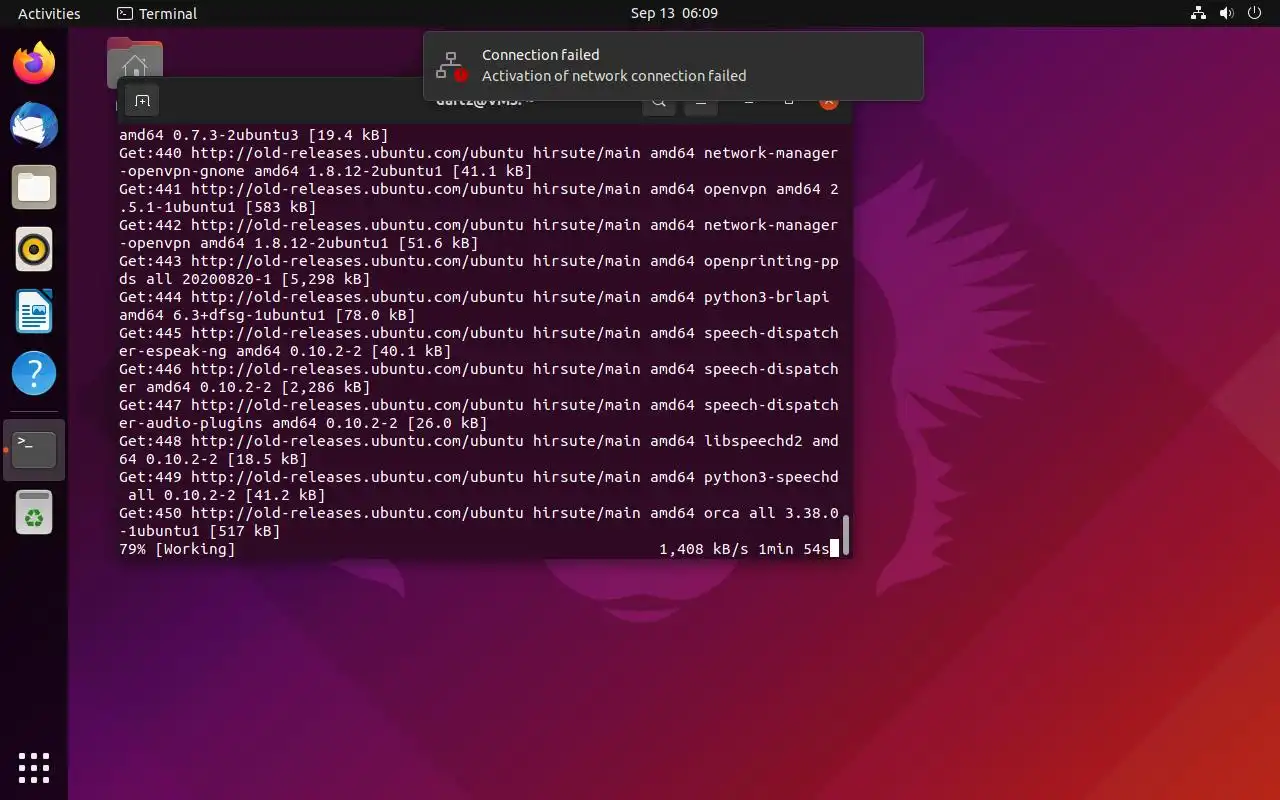Select the Terminal icon in the dock

tap(34, 450)
